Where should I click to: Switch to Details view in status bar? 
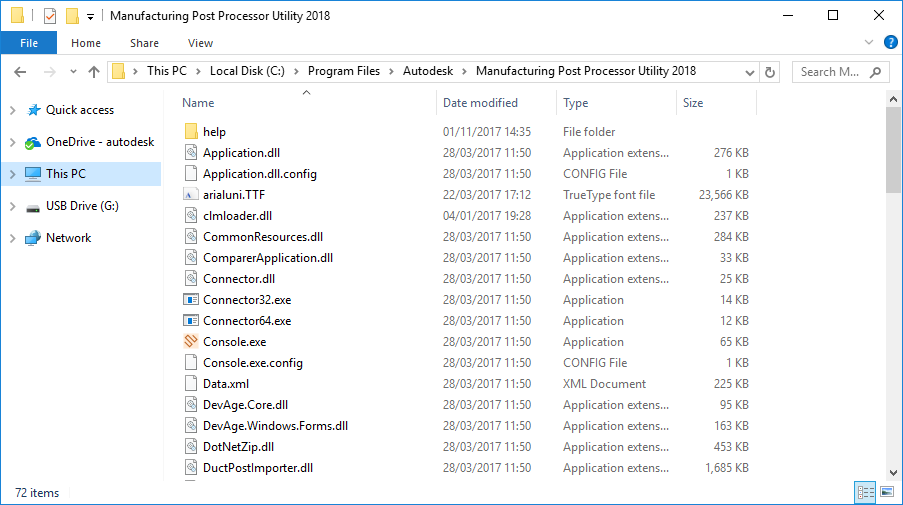[865, 492]
